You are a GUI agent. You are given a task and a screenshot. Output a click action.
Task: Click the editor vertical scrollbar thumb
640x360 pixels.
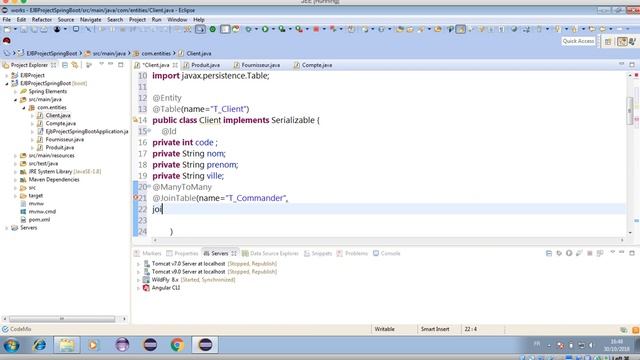630,110
